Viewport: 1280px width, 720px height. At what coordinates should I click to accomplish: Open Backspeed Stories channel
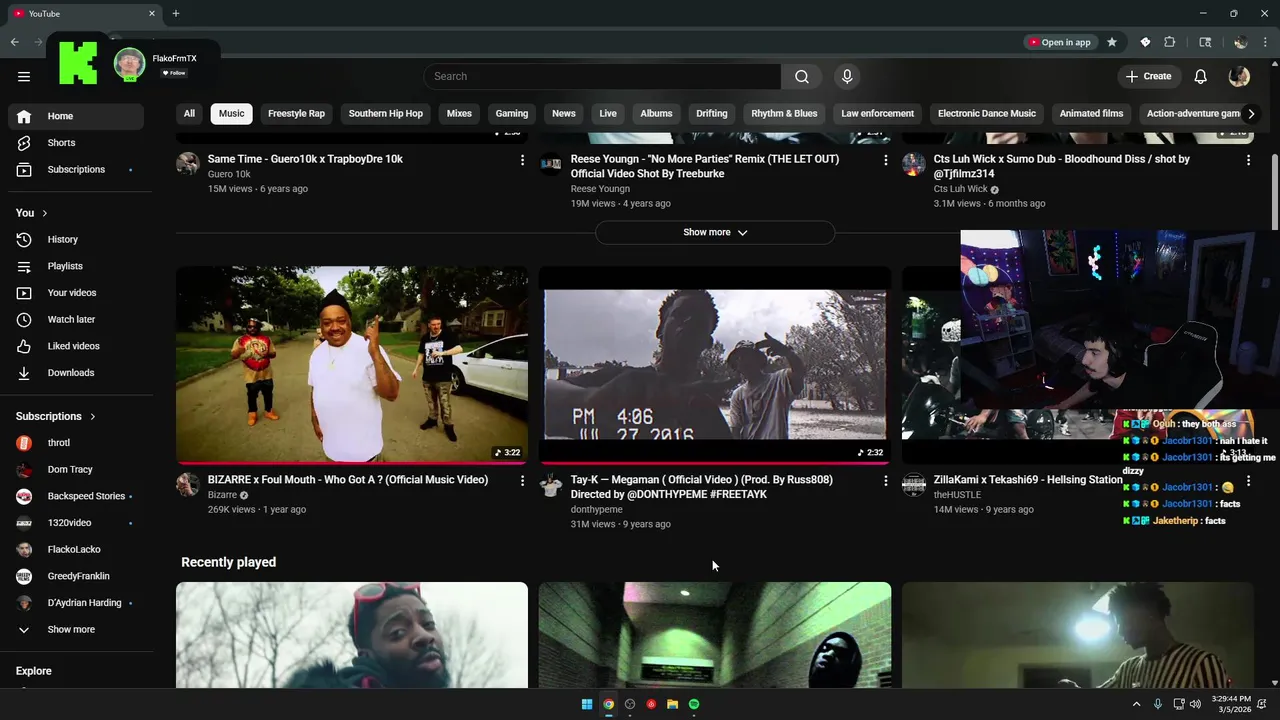pyautogui.click(x=76, y=496)
